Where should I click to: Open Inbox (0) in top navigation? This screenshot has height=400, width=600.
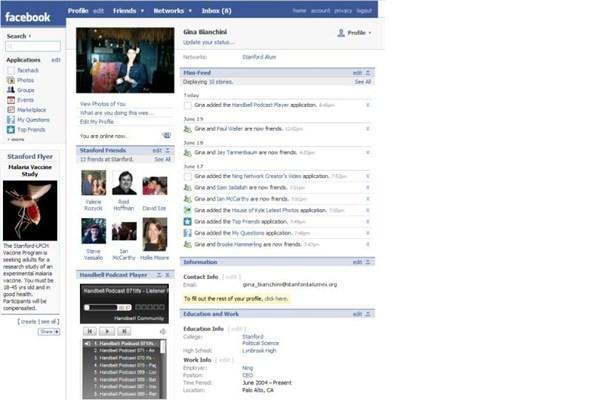pyautogui.click(x=217, y=11)
